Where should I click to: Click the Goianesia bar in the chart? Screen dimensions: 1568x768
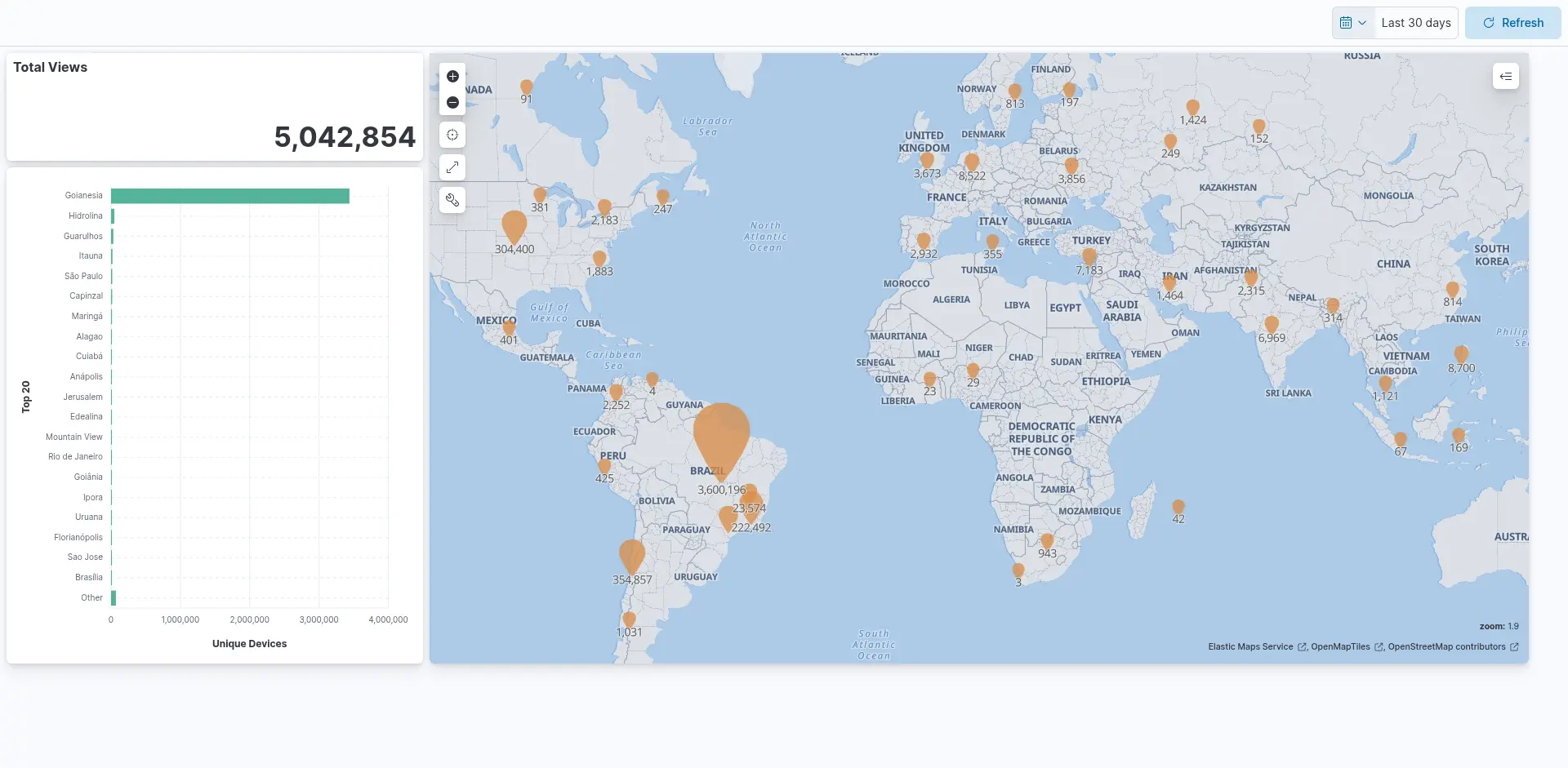coord(229,196)
